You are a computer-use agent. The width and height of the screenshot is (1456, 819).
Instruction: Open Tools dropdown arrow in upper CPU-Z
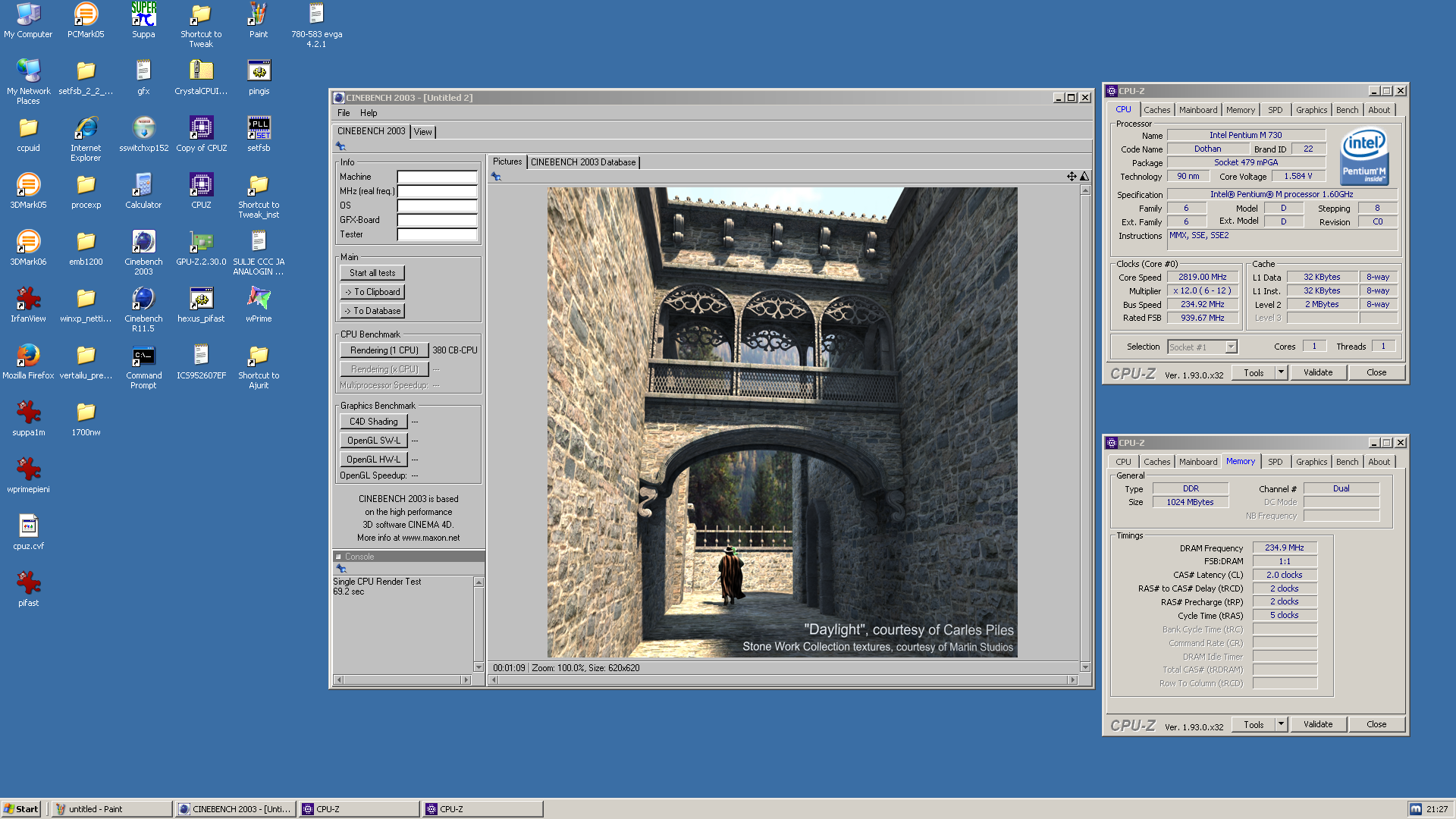pyautogui.click(x=1281, y=372)
